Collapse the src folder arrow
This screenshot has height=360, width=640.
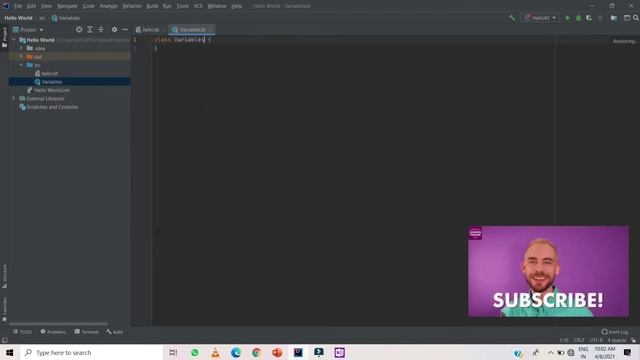[21, 65]
